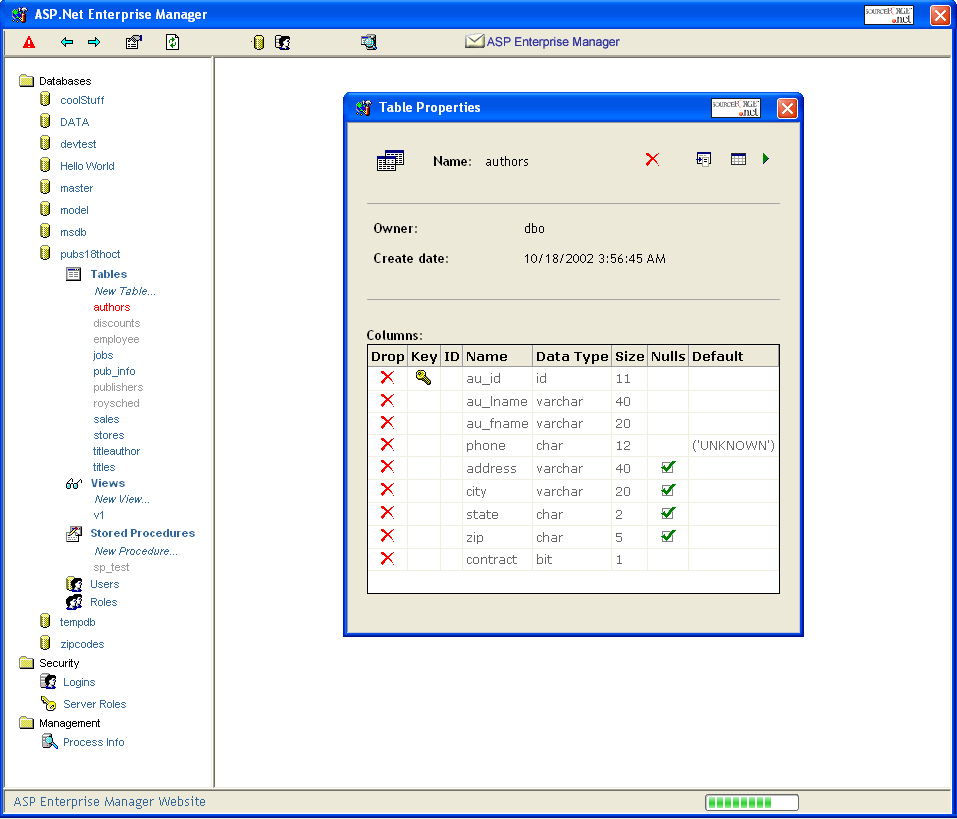Select the titleauthor table

117,451
